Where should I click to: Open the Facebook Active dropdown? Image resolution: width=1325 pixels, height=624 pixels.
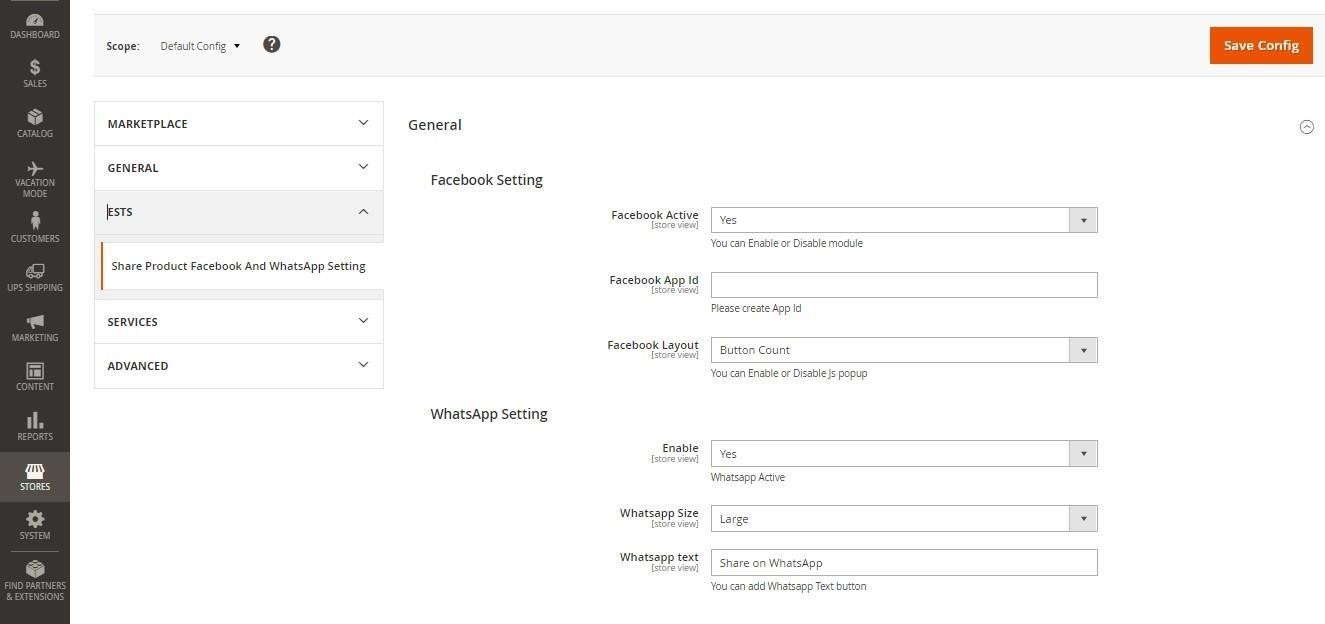(x=903, y=220)
